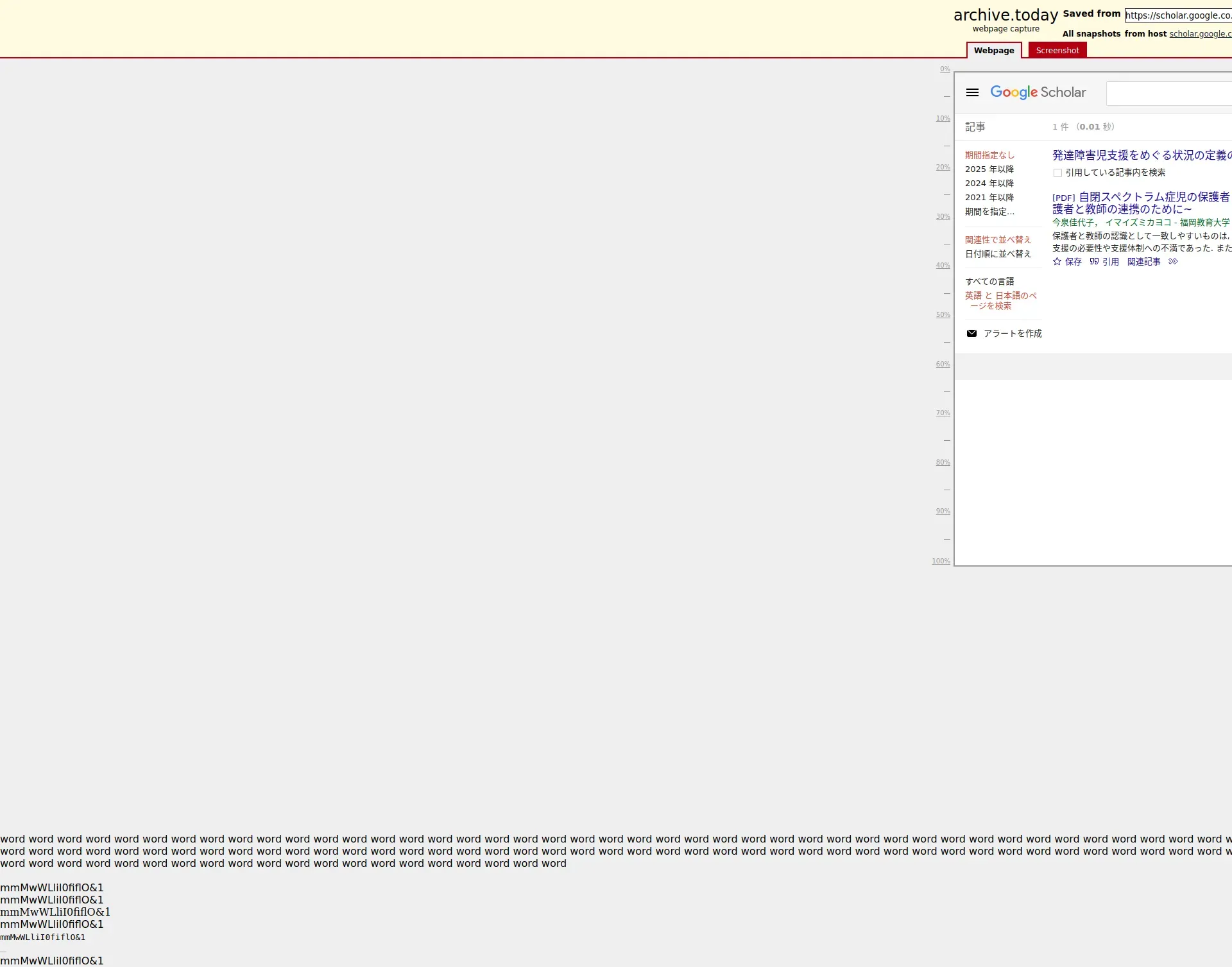1232x967 pixels.
Task: Filter results since 2025
Action: tap(989, 169)
